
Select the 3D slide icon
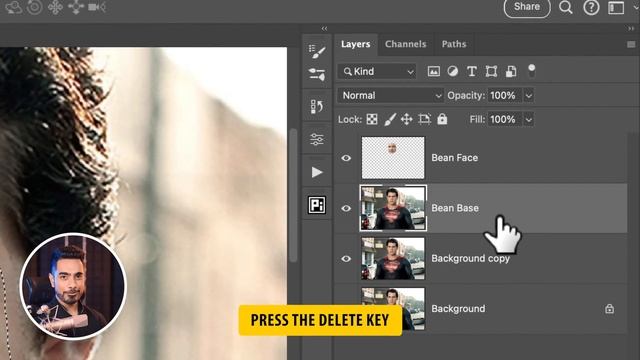click(x=76, y=7)
